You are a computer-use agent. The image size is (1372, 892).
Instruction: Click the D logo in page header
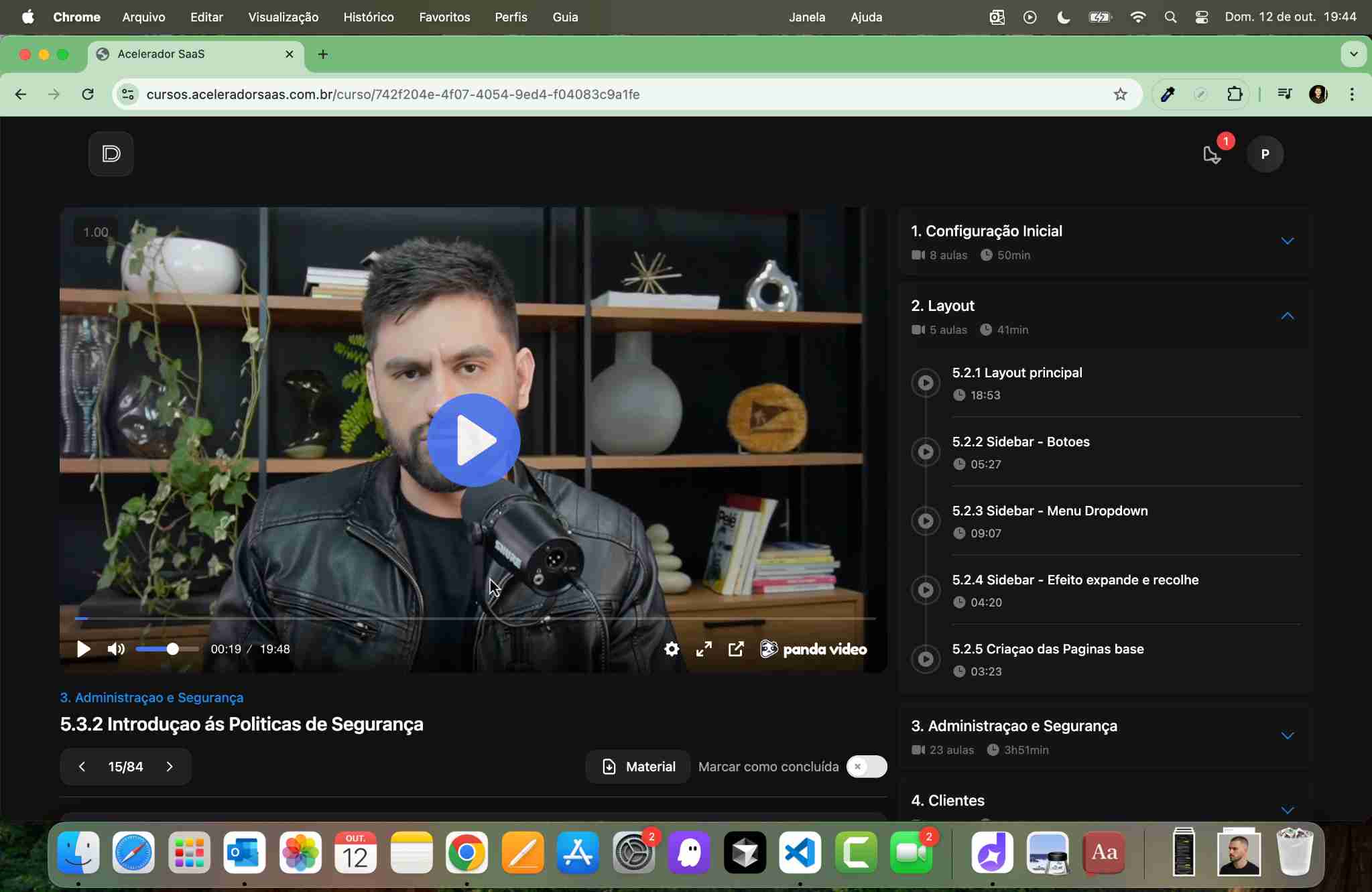tap(111, 154)
